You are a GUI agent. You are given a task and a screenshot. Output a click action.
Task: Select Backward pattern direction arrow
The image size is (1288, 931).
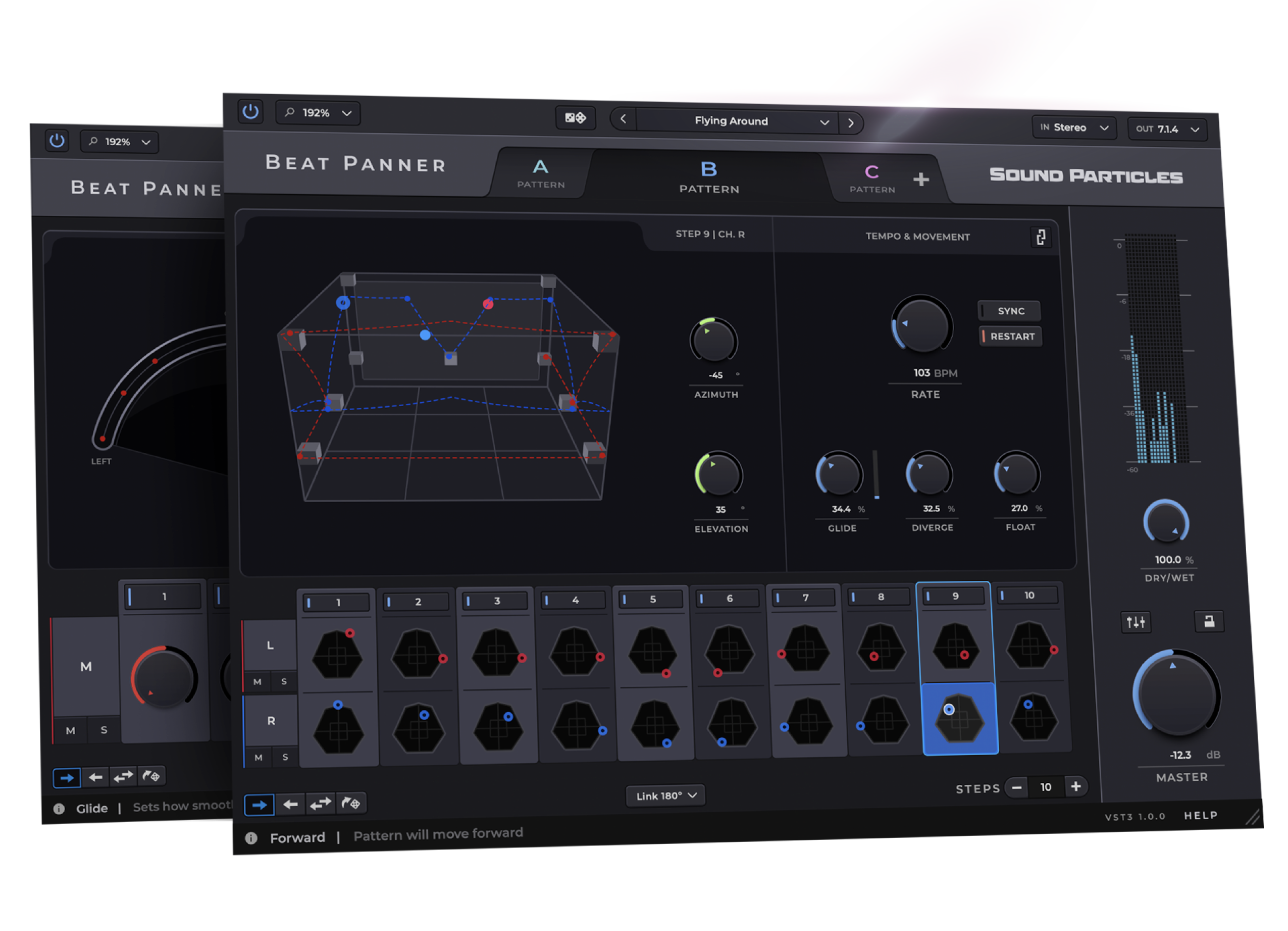pyautogui.click(x=290, y=803)
